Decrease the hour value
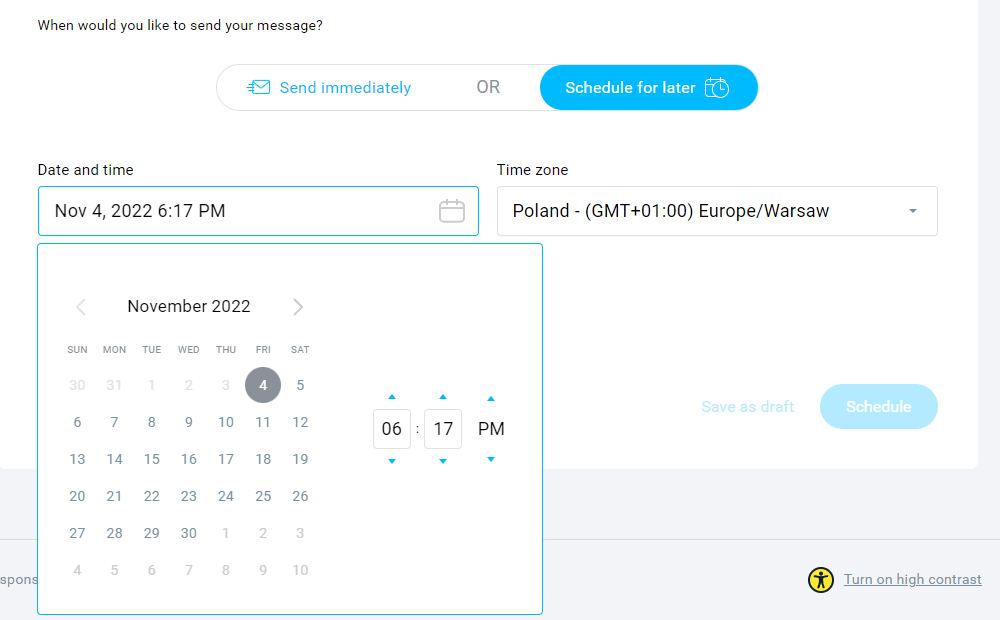Viewport: 1000px width, 620px height. (392, 461)
